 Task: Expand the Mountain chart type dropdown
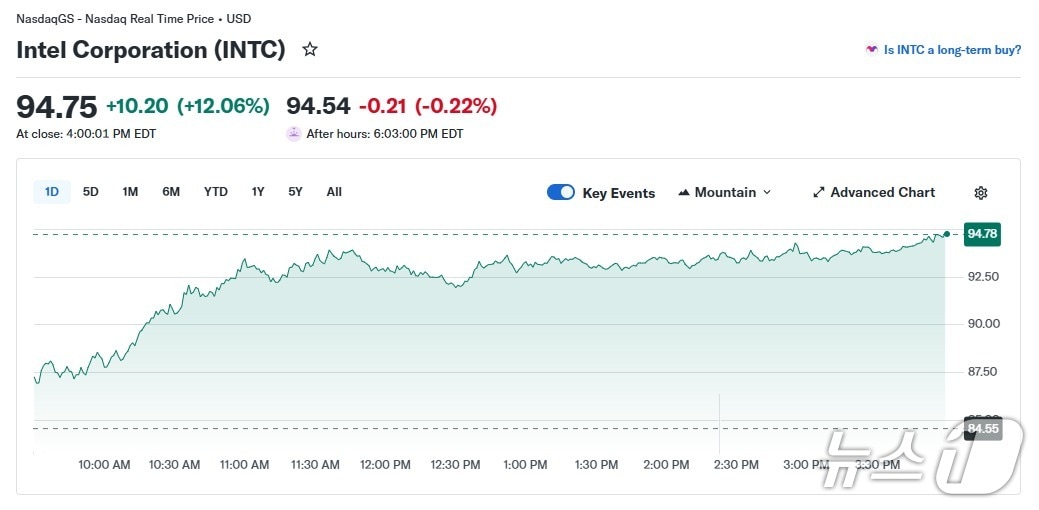pyautogui.click(x=767, y=193)
